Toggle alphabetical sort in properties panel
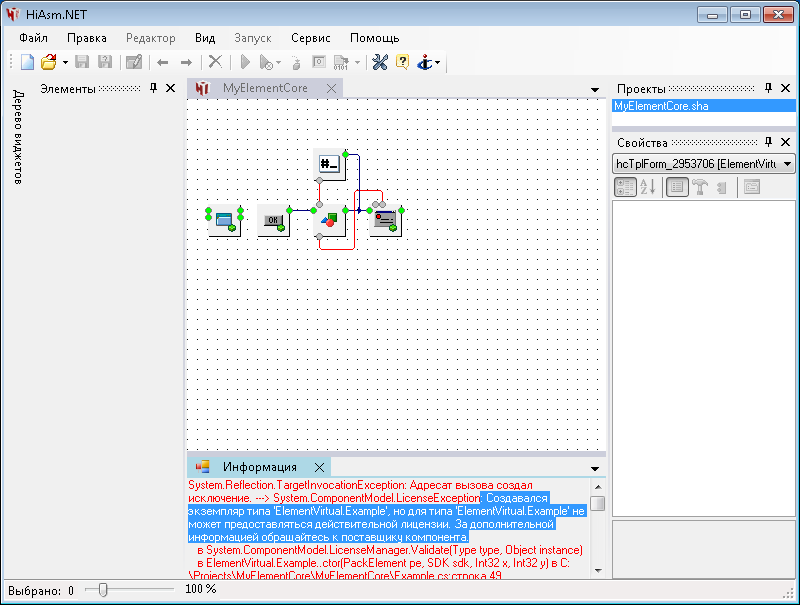The height and width of the screenshot is (605, 800). (647, 187)
